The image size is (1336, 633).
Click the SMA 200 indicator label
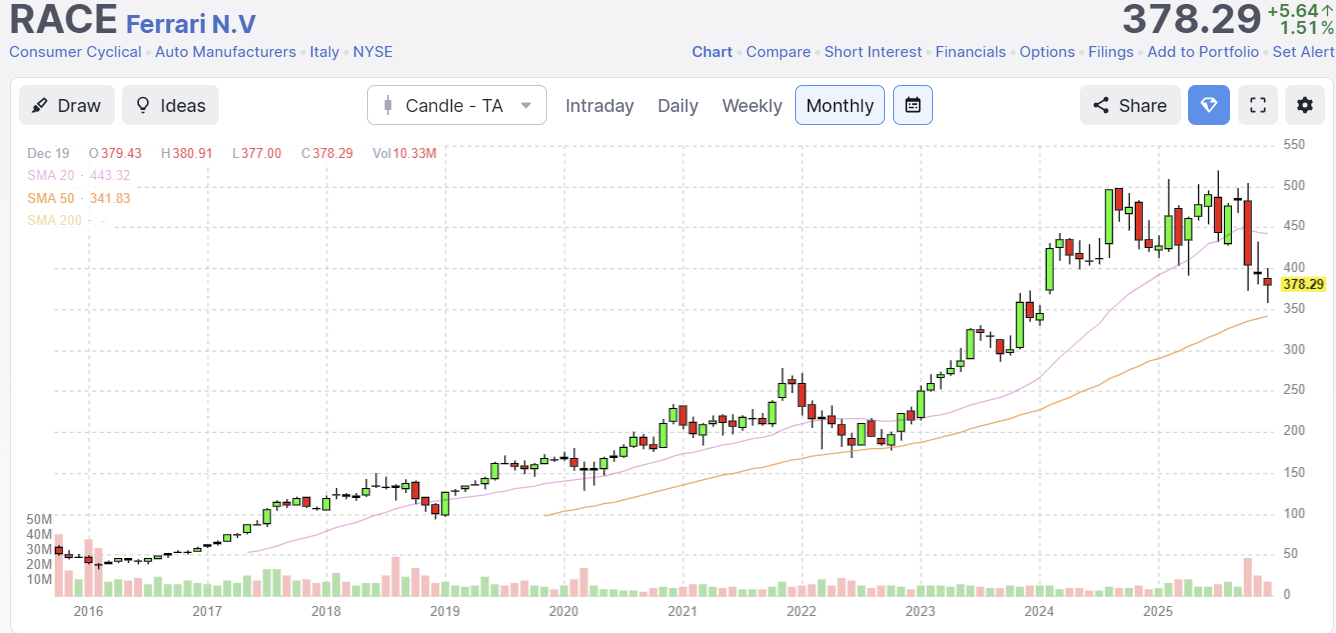(55, 220)
